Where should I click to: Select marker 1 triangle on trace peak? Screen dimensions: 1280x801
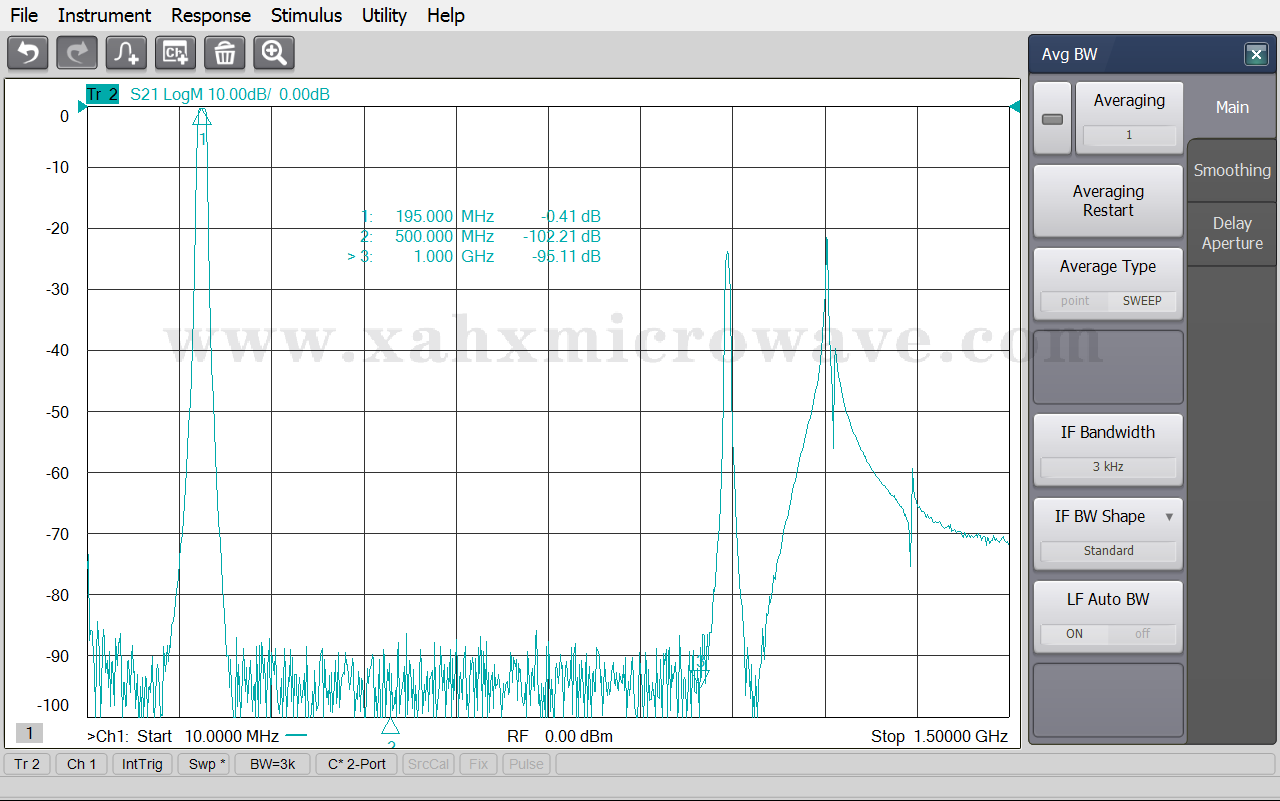pyautogui.click(x=202, y=118)
